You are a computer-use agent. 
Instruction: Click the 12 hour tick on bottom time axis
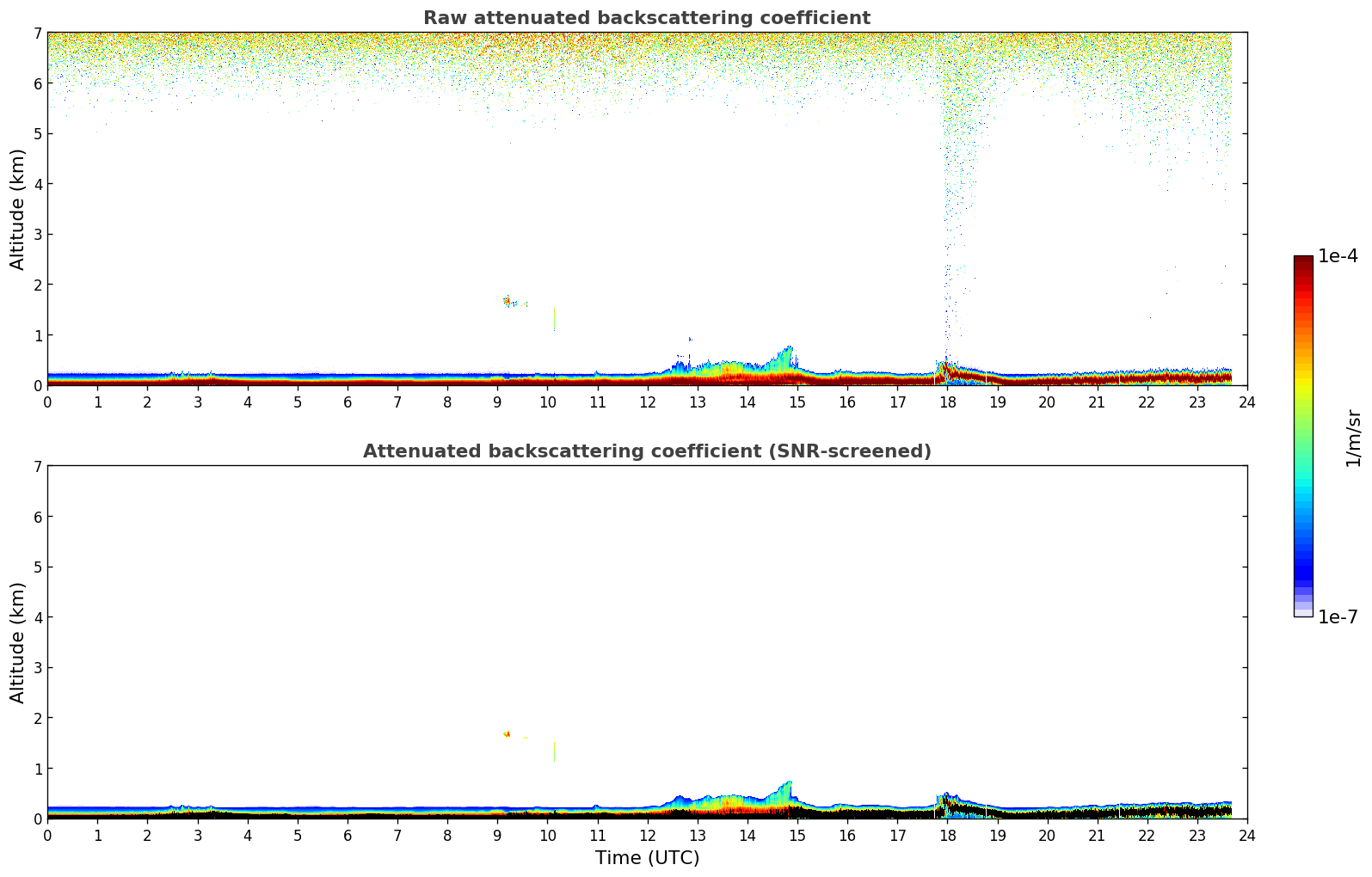(x=647, y=835)
